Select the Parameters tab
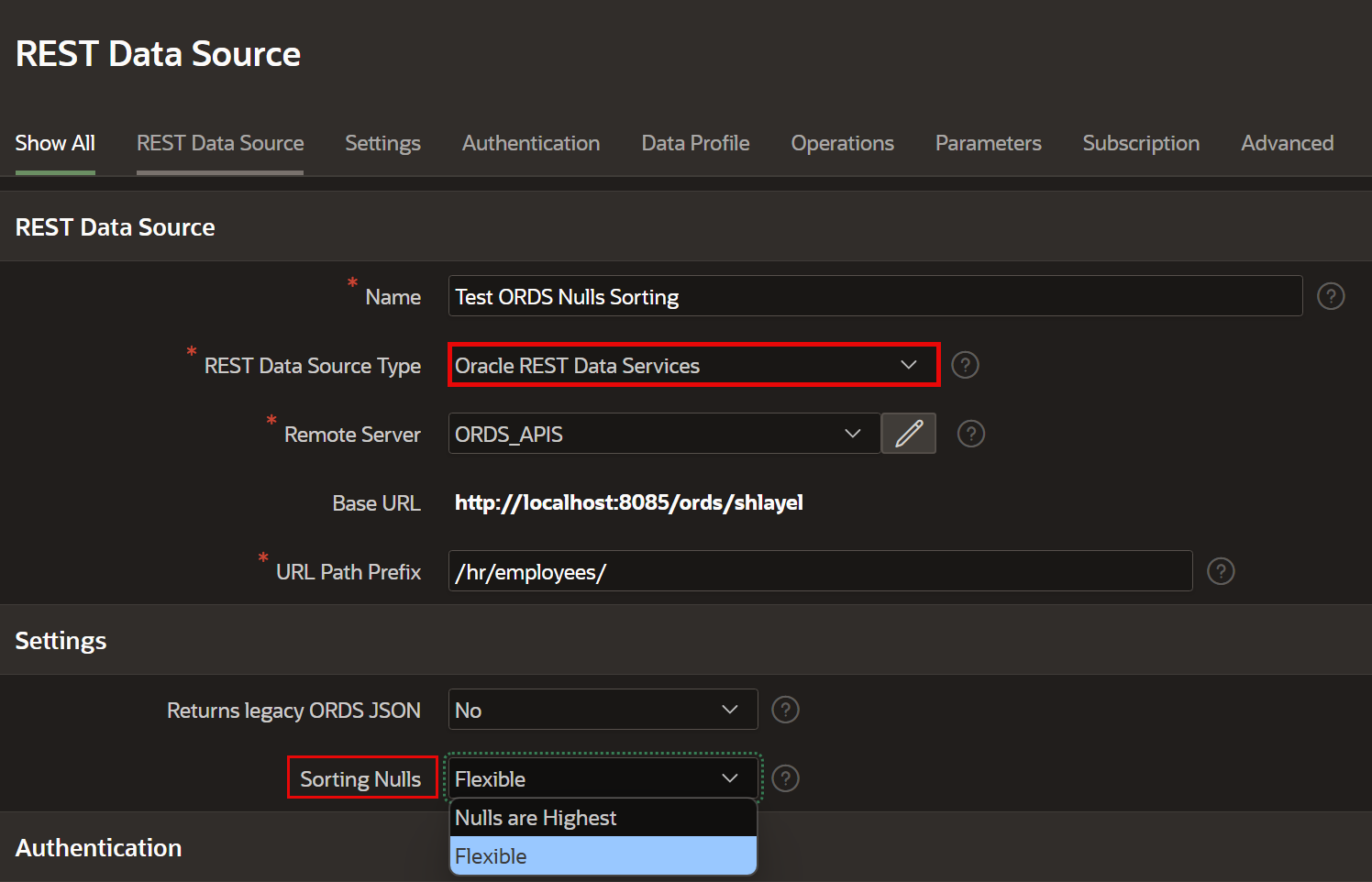 [988, 143]
